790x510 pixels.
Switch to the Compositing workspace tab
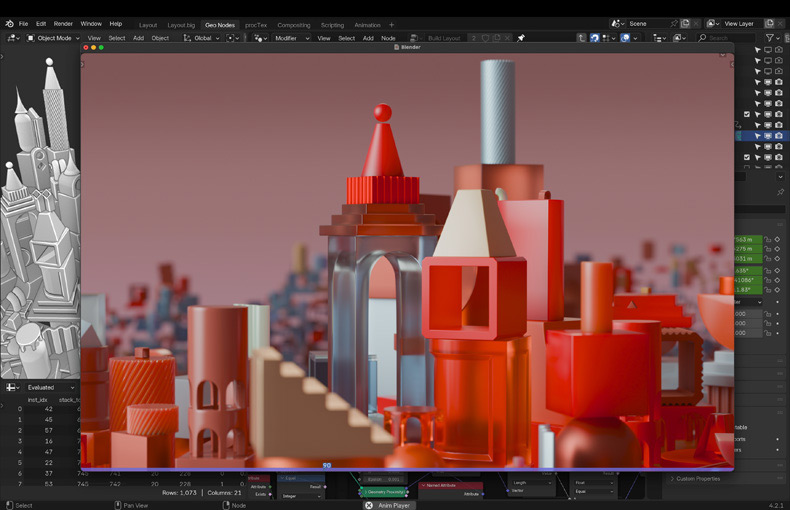[293, 24]
